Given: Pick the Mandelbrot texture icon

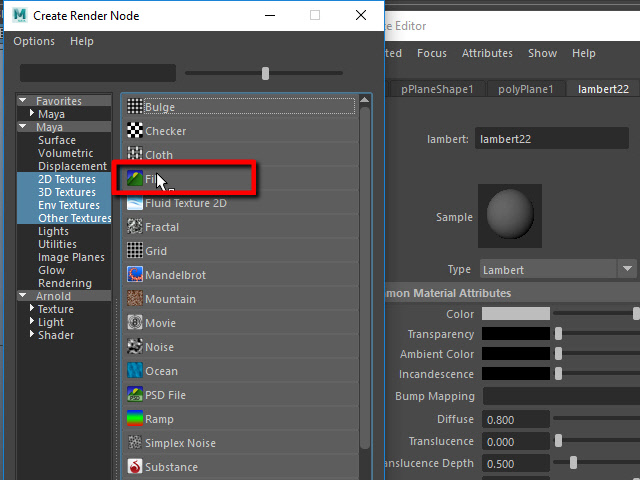Looking at the screenshot, I should [135, 275].
